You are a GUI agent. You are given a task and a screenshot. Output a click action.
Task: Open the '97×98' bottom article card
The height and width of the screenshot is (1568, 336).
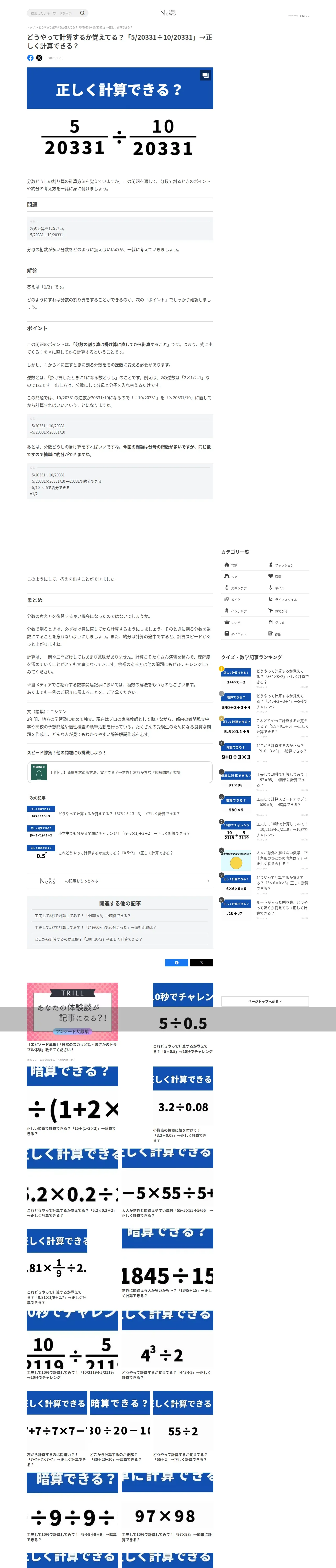coord(168,1508)
